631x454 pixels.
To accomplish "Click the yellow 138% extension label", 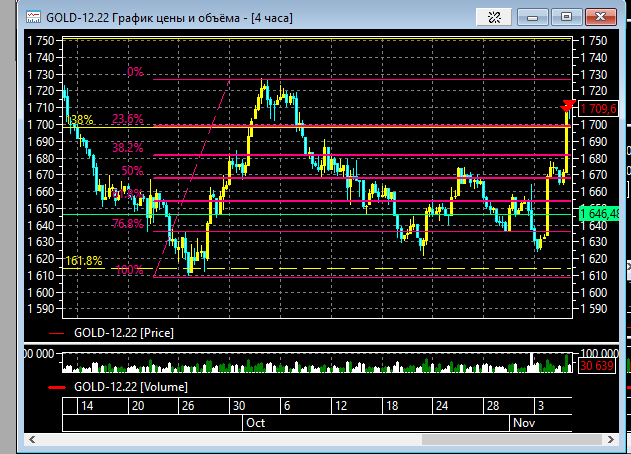I will pyautogui.click(x=80, y=120).
